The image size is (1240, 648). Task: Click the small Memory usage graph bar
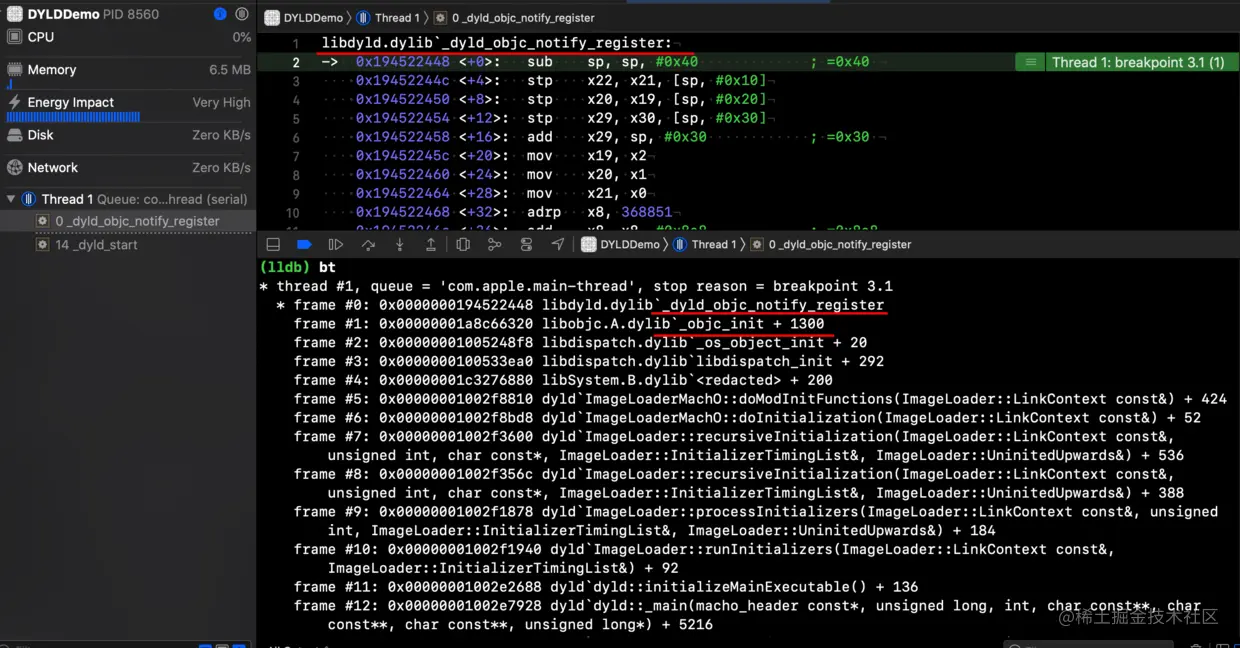click(10, 84)
